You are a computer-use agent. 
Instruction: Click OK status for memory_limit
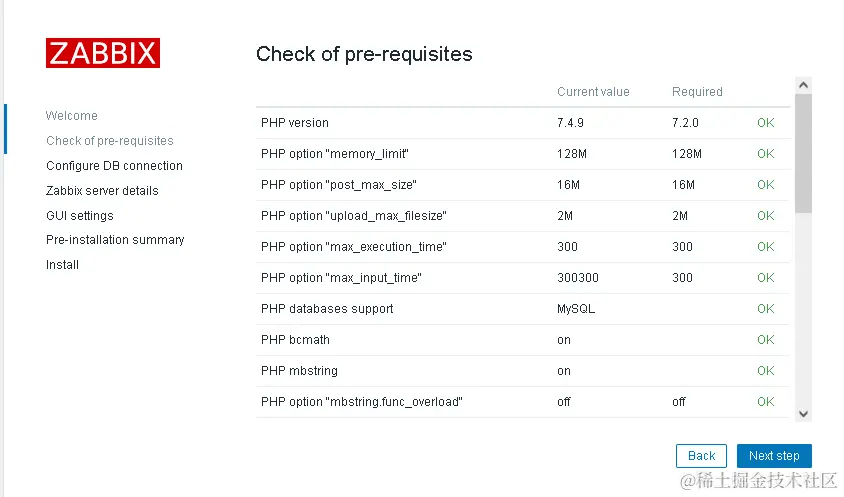pos(765,154)
